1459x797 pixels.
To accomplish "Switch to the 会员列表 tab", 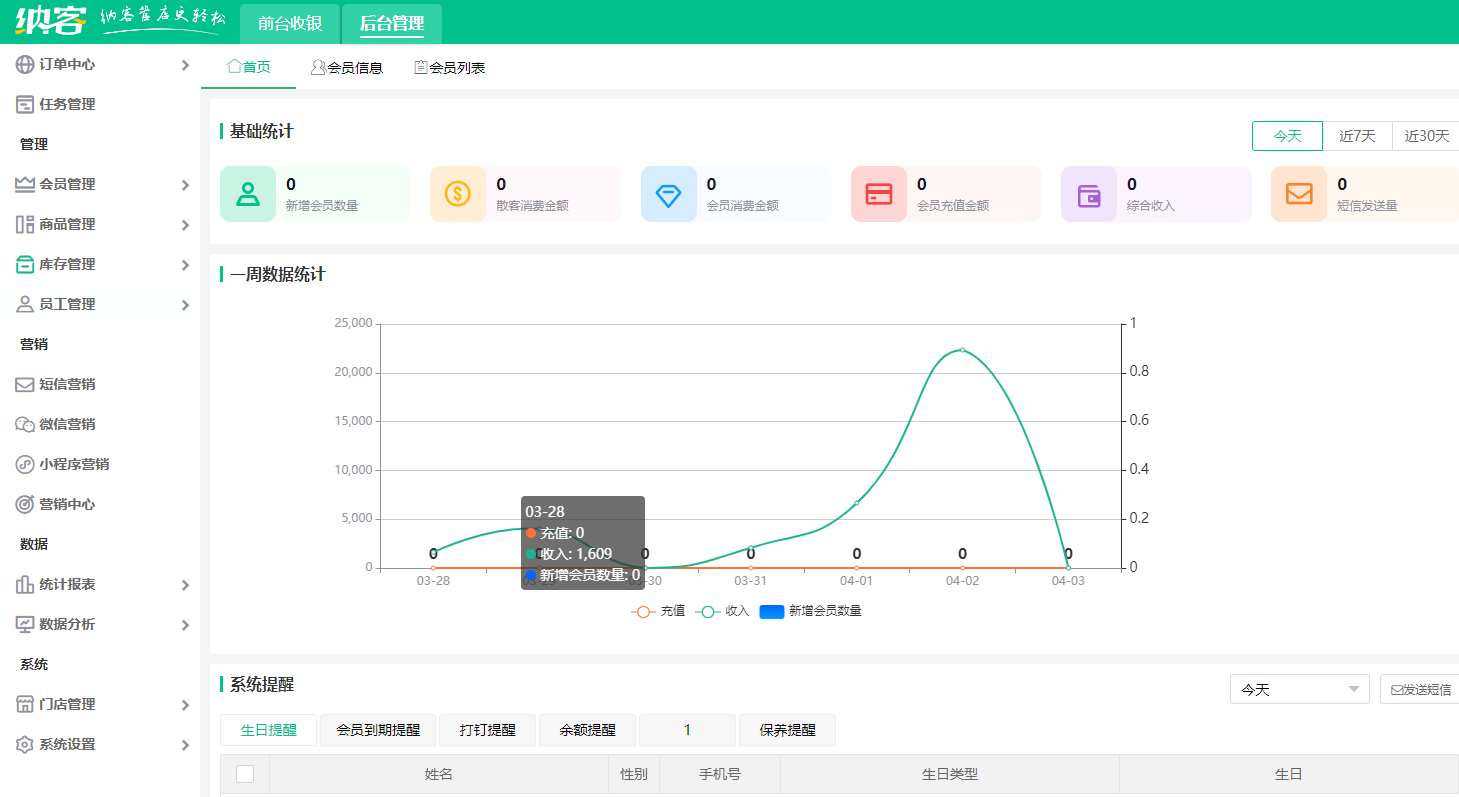I will [x=448, y=67].
